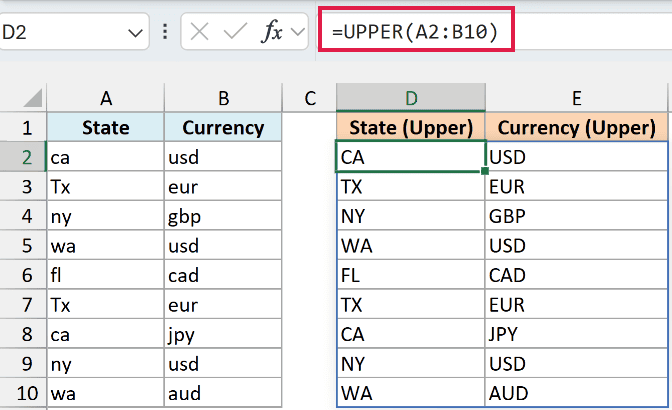Select cell B10 containing 'aud'

pyautogui.click(x=223, y=393)
